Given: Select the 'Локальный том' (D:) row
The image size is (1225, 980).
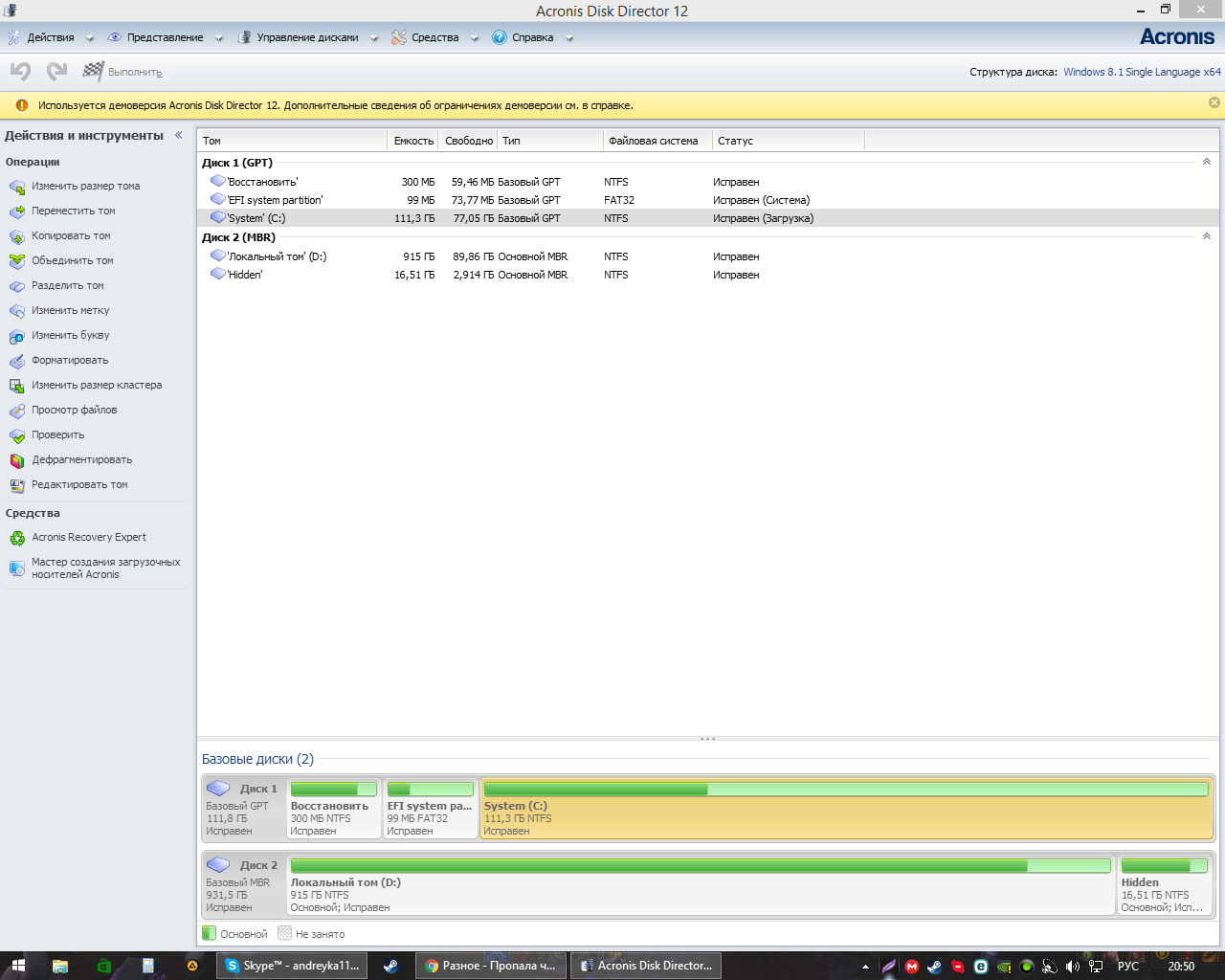Looking at the screenshot, I should tap(708, 256).
